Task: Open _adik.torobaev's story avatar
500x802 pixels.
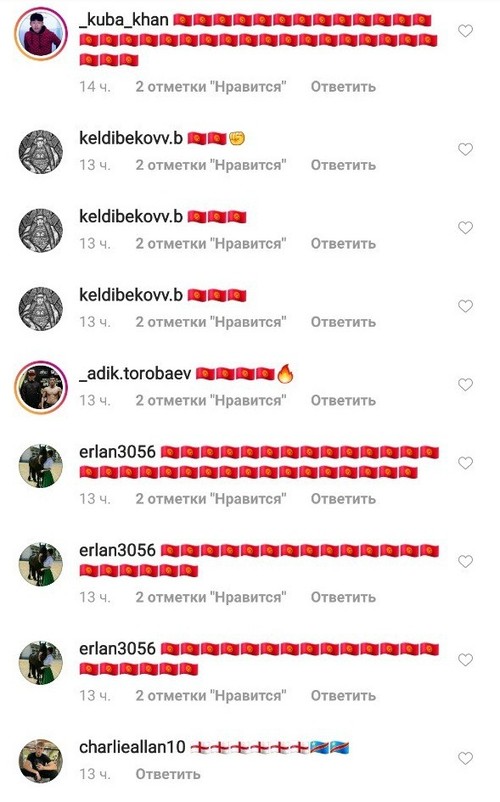Action: 40,388
